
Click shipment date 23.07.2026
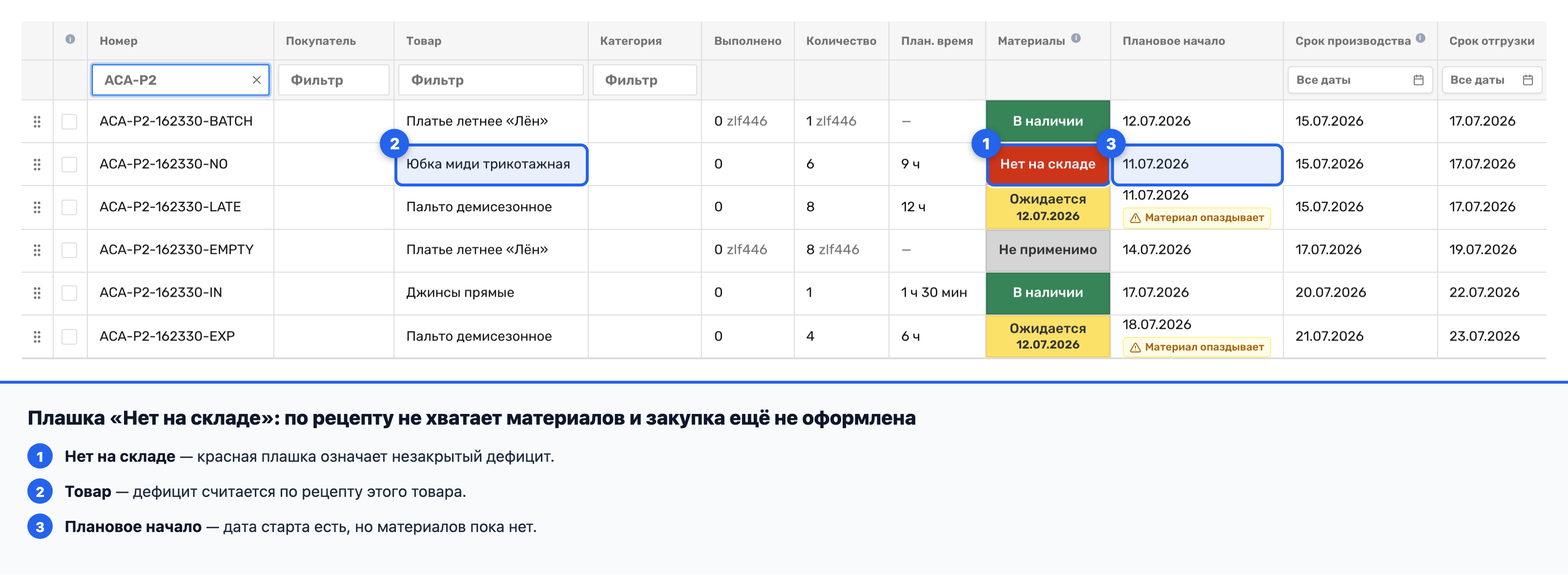1484,336
